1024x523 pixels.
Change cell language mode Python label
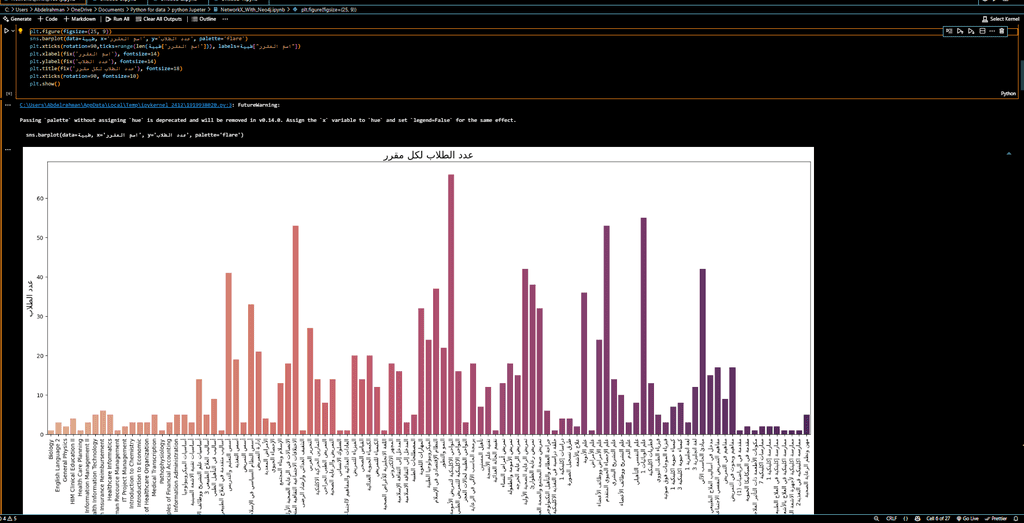[1008, 94]
